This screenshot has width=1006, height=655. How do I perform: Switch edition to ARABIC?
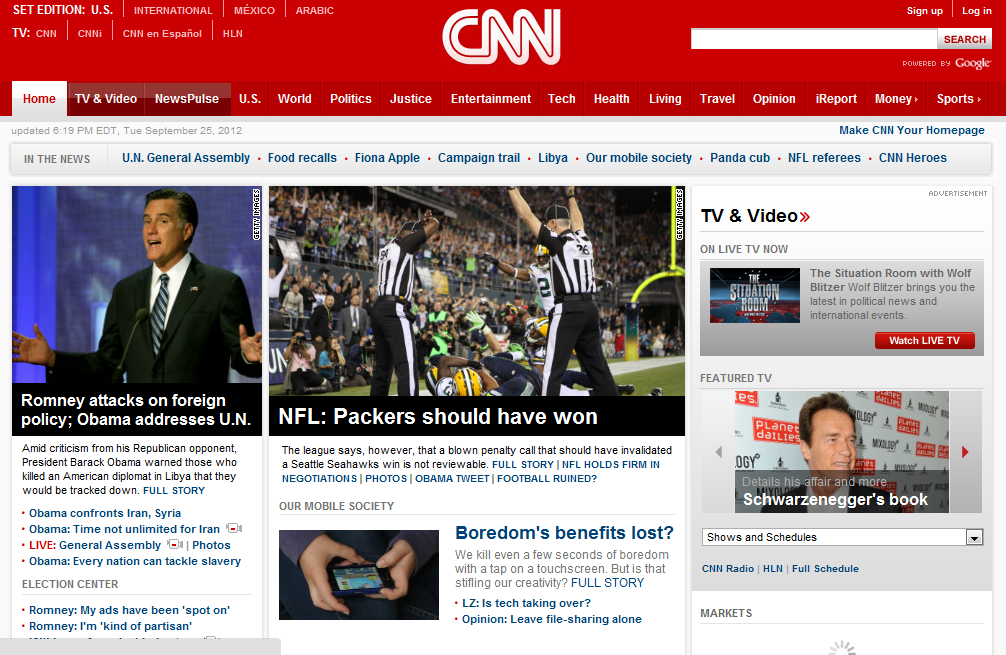(314, 11)
